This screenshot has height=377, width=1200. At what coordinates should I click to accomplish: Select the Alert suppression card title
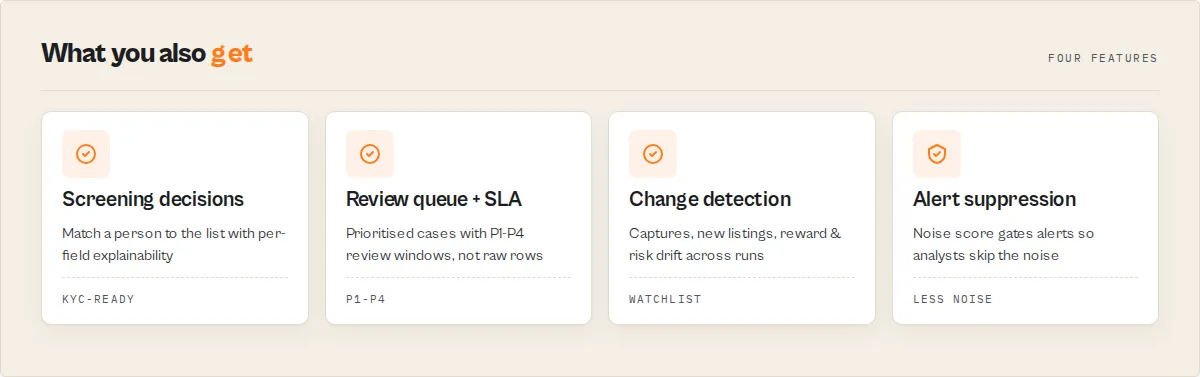click(x=994, y=199)
